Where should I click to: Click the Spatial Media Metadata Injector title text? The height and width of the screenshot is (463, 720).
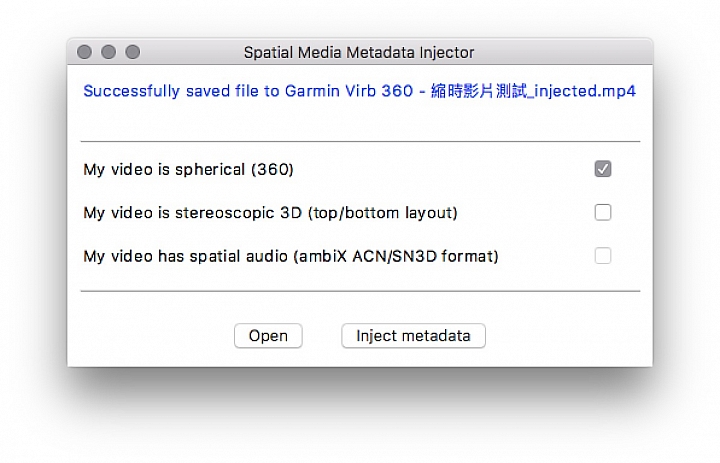(x=359, y=52)
